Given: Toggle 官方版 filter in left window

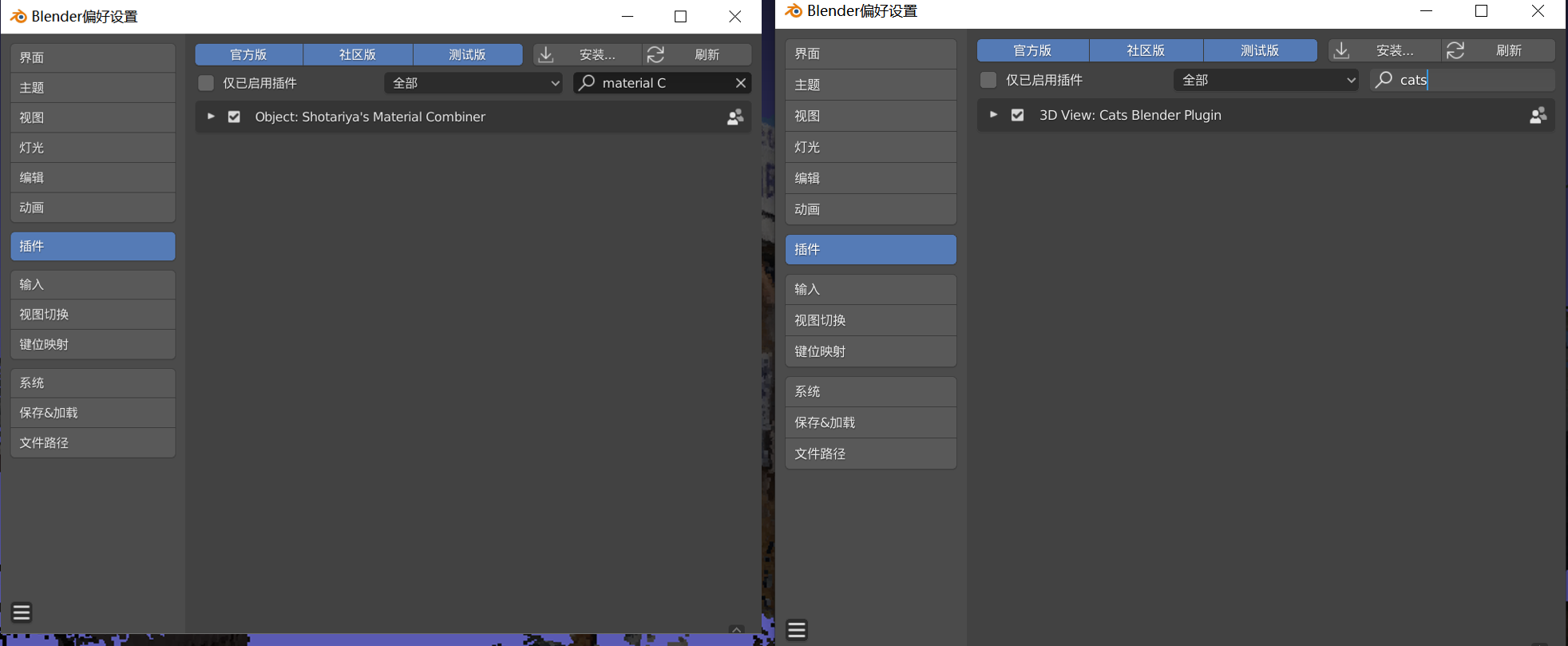Looking at the screenshot, I should pyautogui.click(x=249, y=54).
